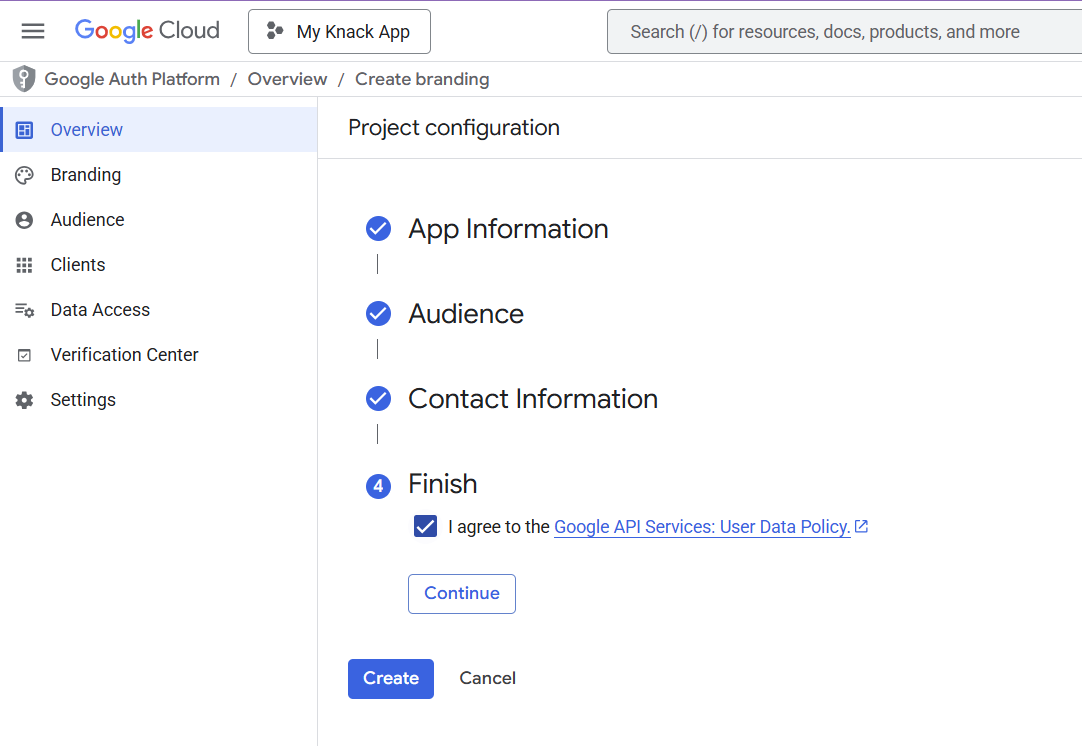
Task: Click the Overview breadcrumb link
Action: pos(287,79)
